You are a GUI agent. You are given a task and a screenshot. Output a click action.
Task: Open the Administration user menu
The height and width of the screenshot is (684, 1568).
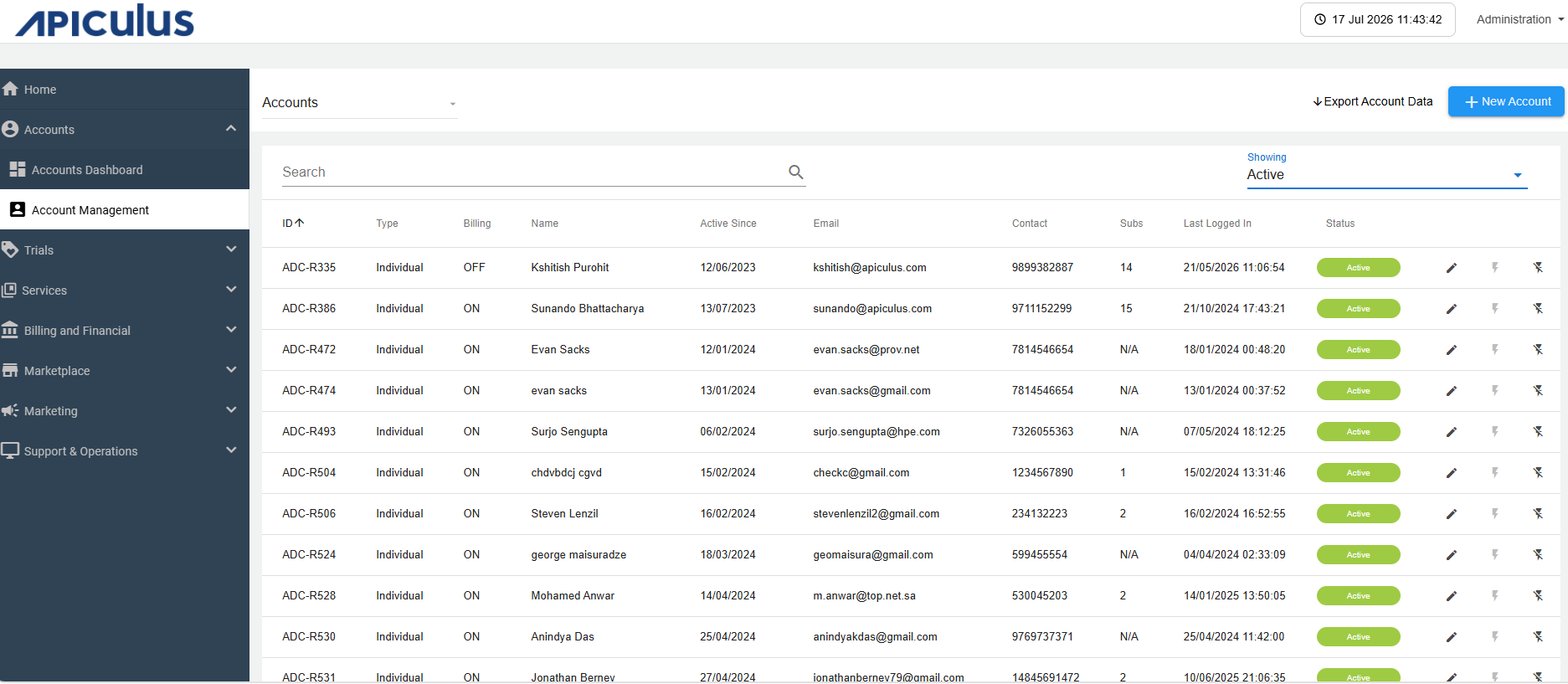(x=1520, y=19)
